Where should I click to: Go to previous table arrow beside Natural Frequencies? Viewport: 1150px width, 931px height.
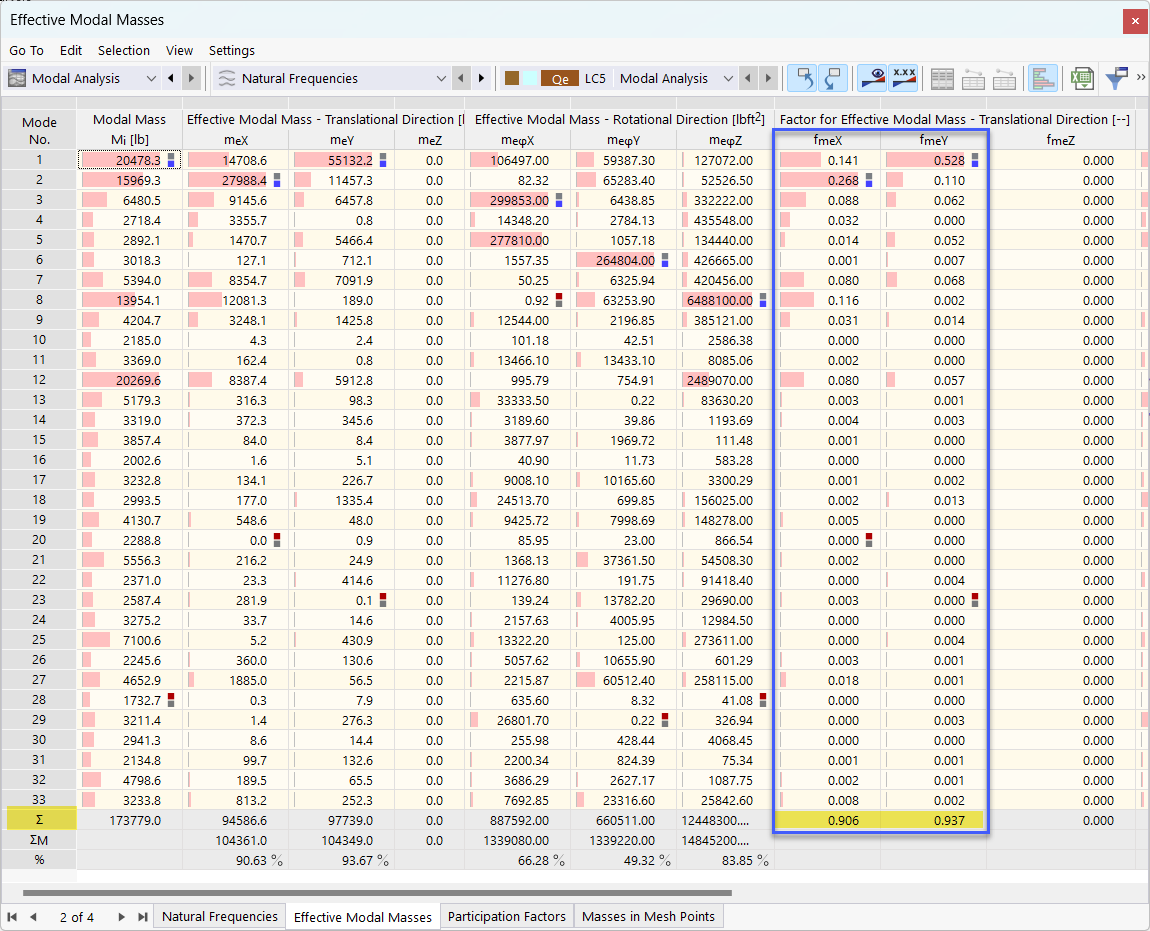[x=461, y=79]
